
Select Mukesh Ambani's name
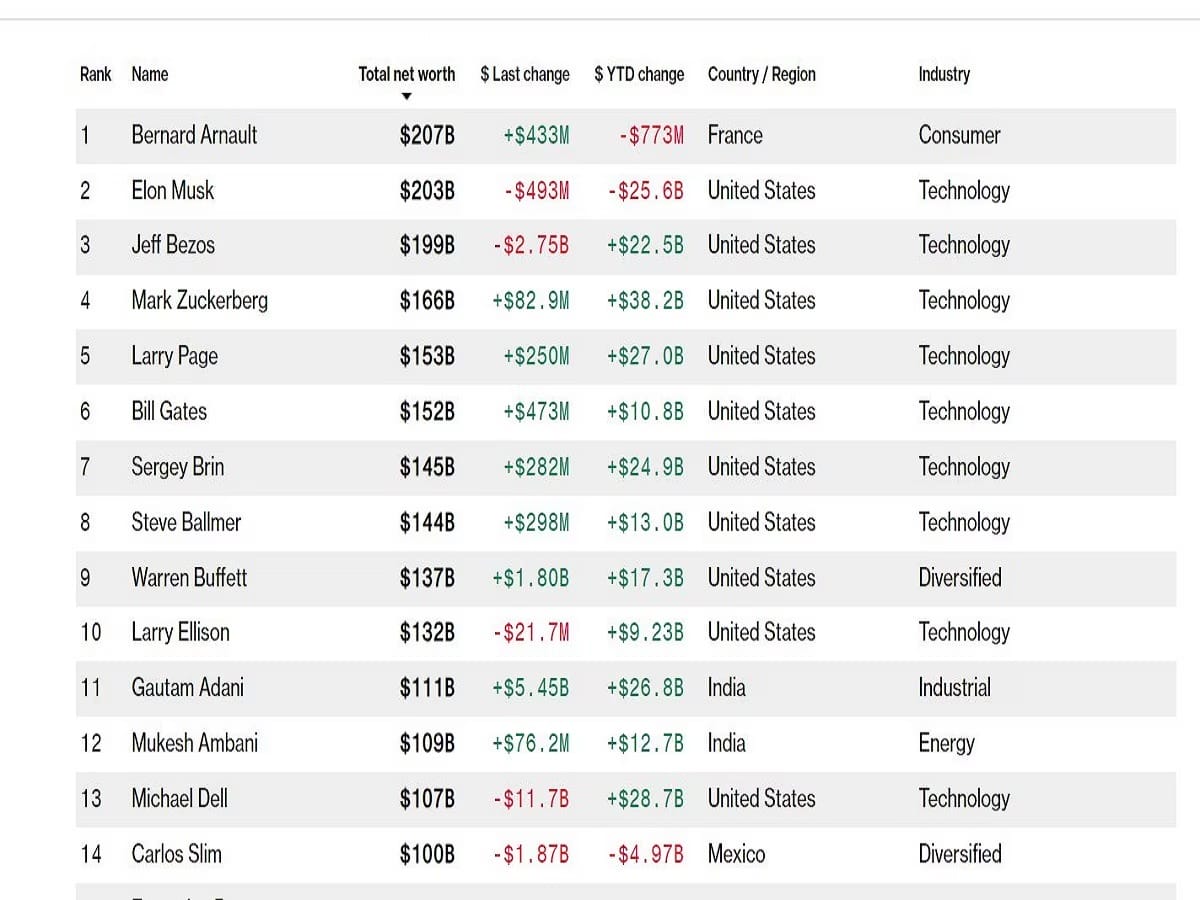click(194, 743)
